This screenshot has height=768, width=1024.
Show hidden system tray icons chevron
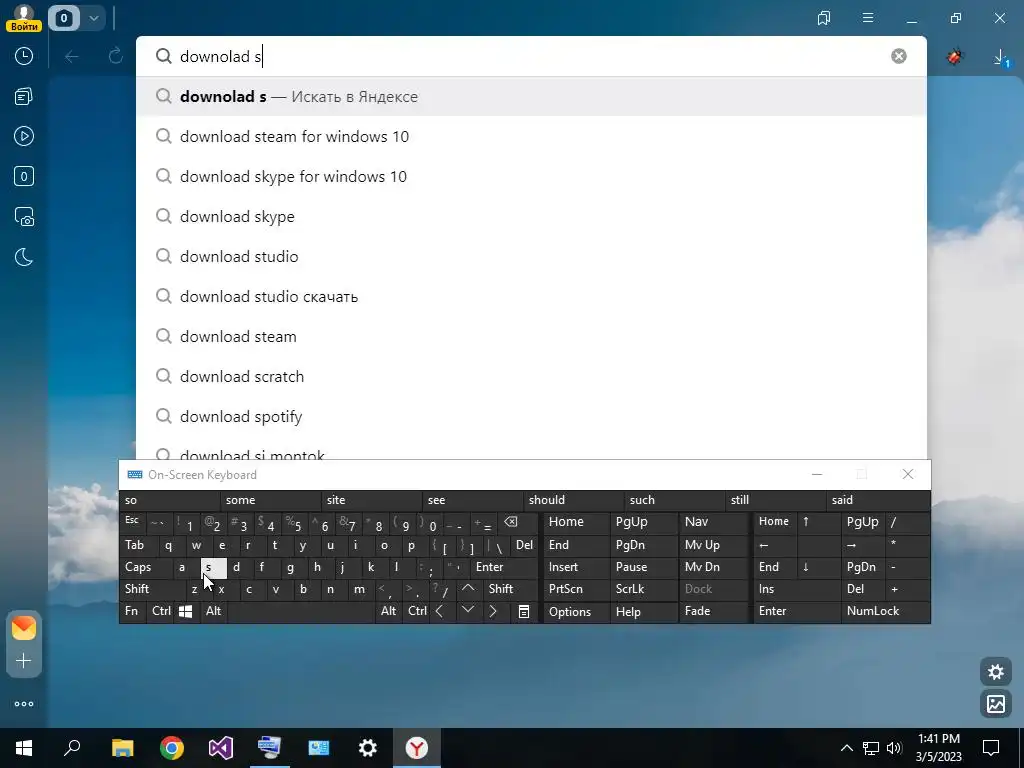[x=846, y=748]
